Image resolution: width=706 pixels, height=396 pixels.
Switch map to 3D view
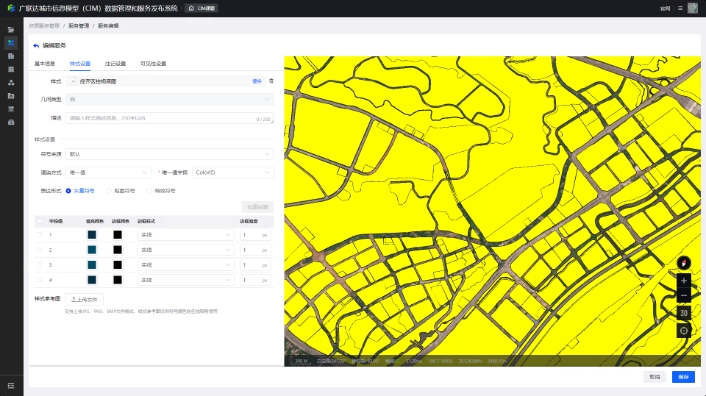coord(683,313)
